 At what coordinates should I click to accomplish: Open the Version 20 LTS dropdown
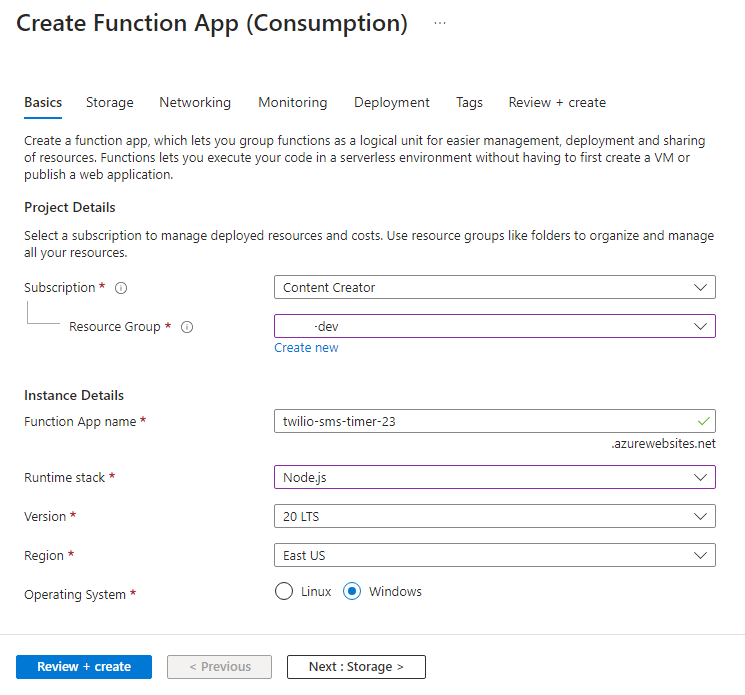coord(494,516)
